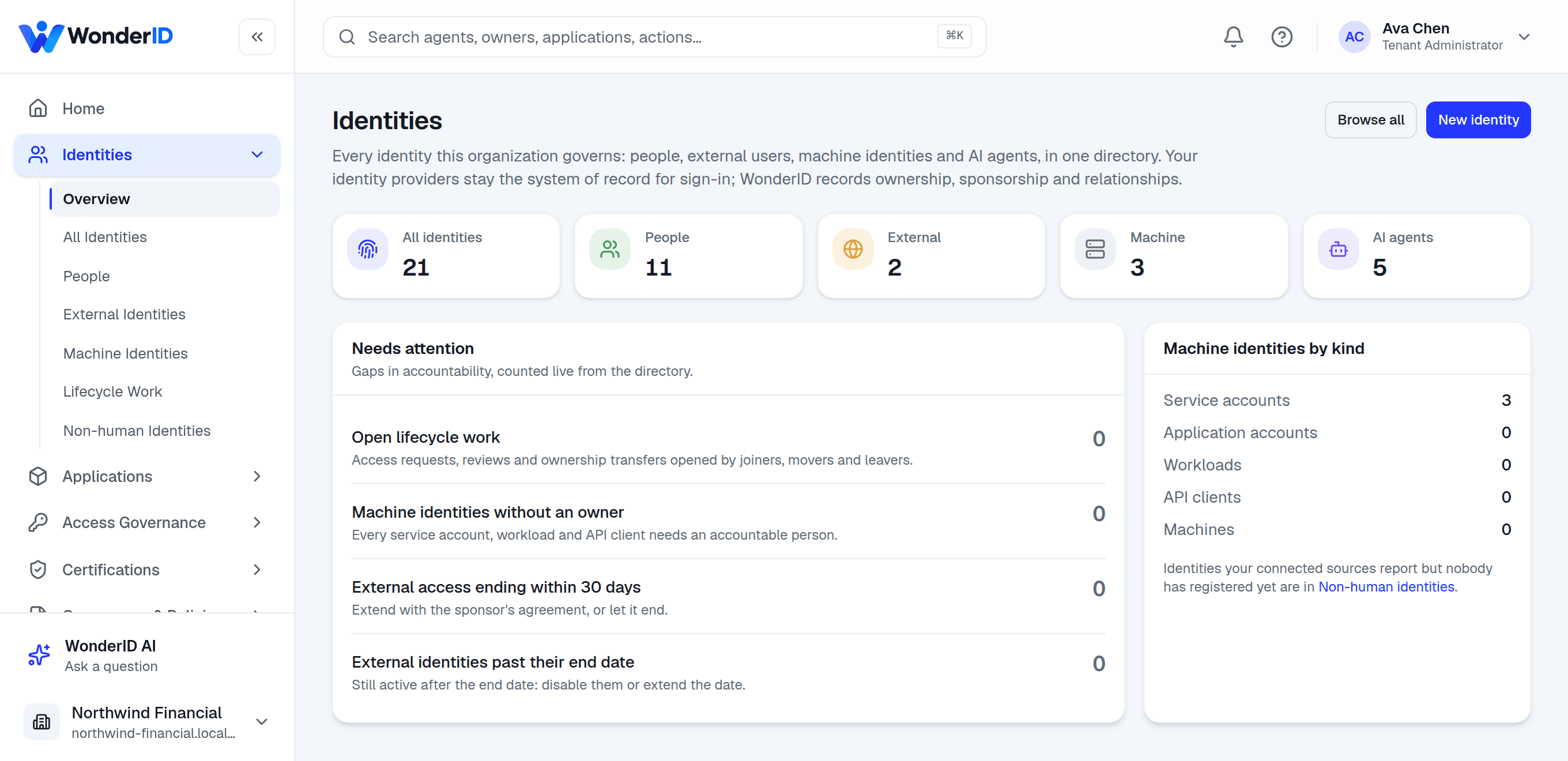Click the fingerprint icon in All identities card
Screen dimensions: 1568x761
[368, 248]
